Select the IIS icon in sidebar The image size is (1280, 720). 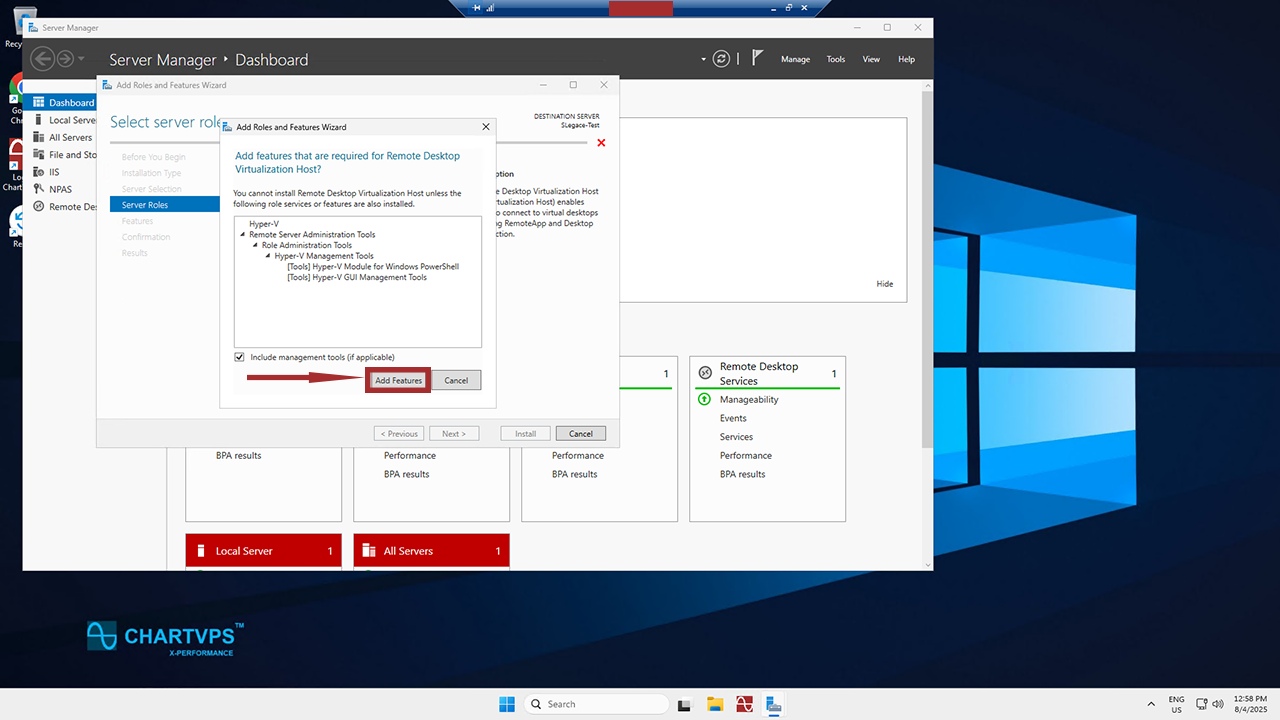[x=38, y=172]
